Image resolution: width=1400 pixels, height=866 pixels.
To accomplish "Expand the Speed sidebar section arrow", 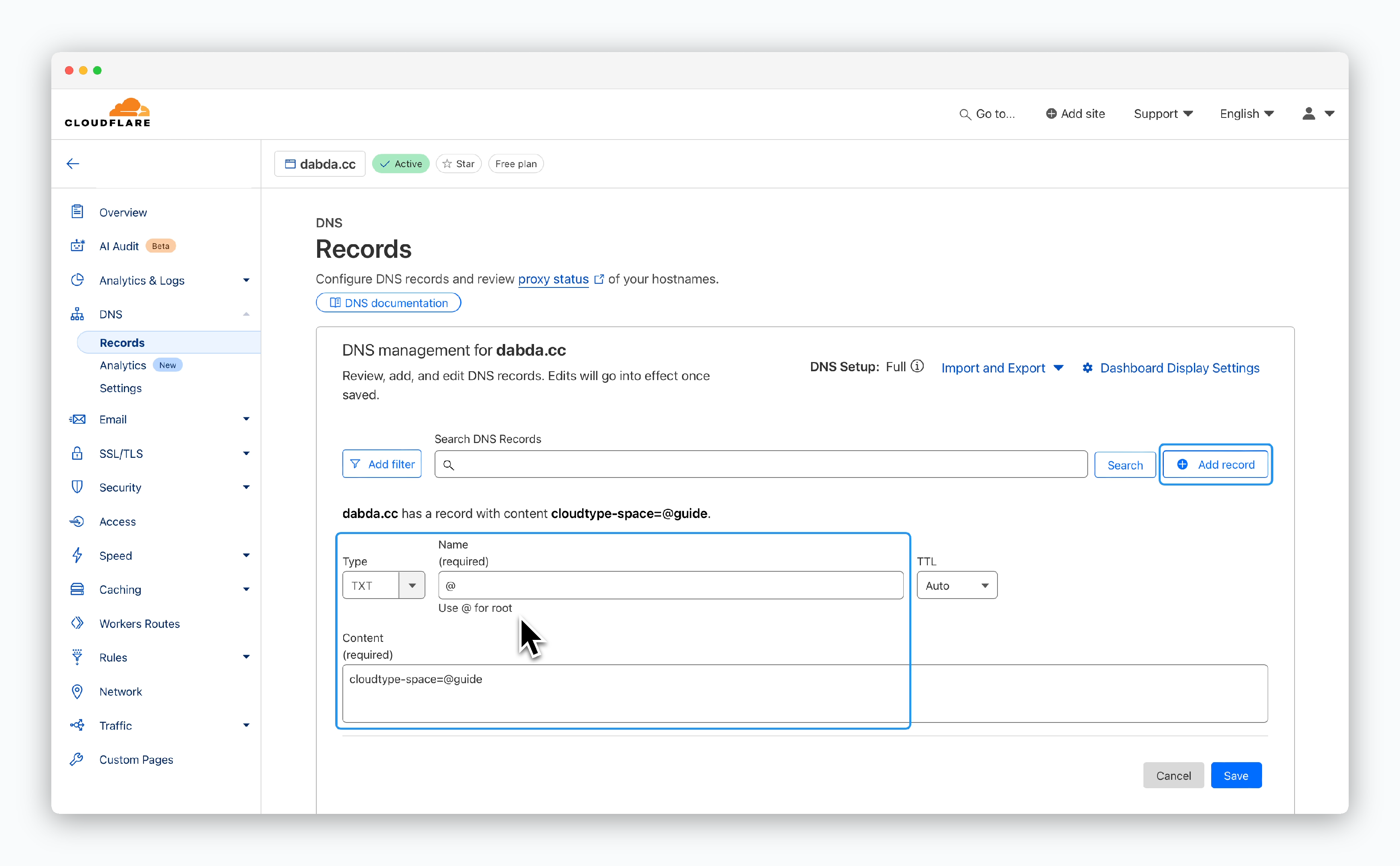I will click(x=246, y=555).
